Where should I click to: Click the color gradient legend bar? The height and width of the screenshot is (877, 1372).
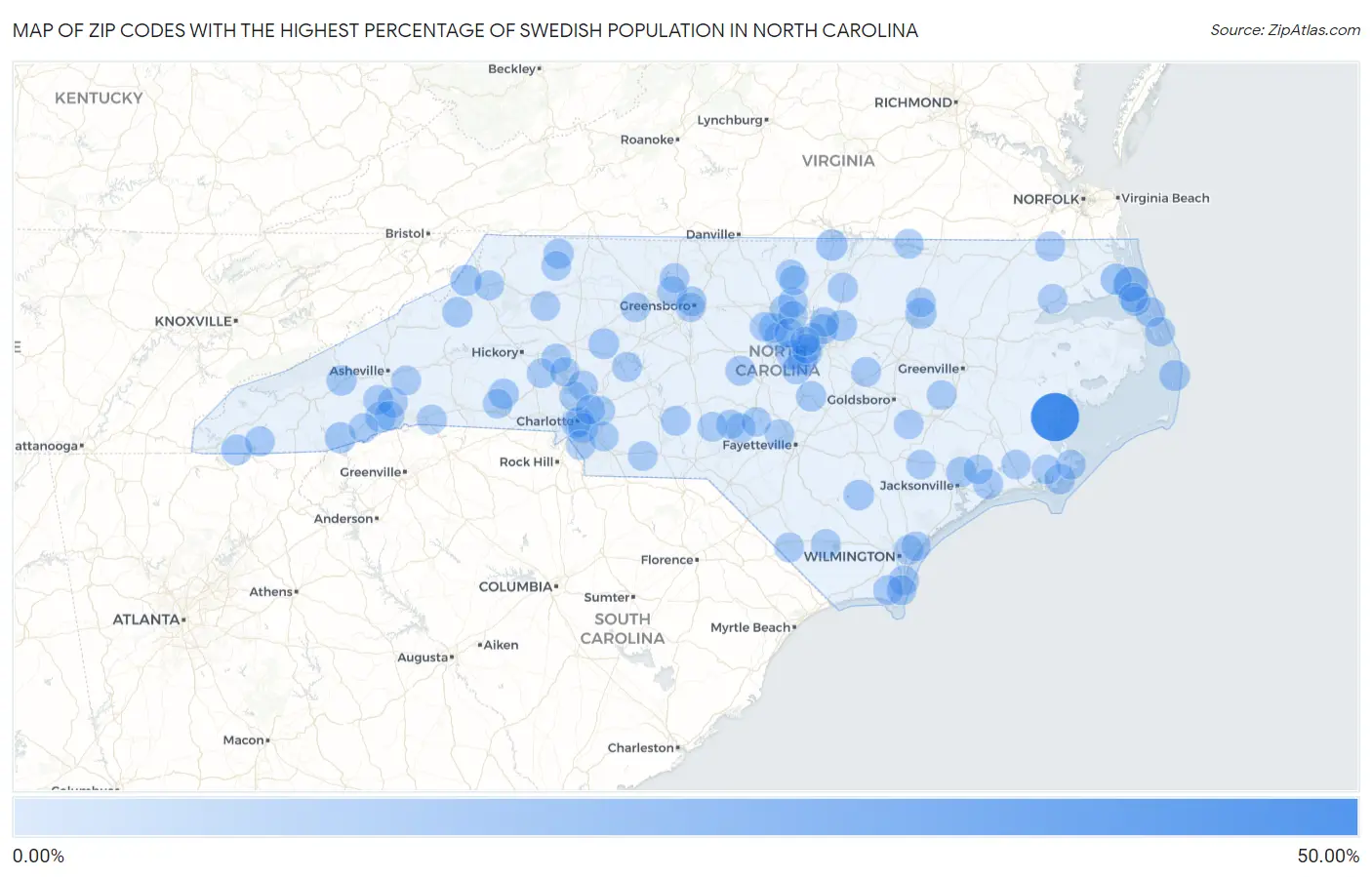(685, 817)
